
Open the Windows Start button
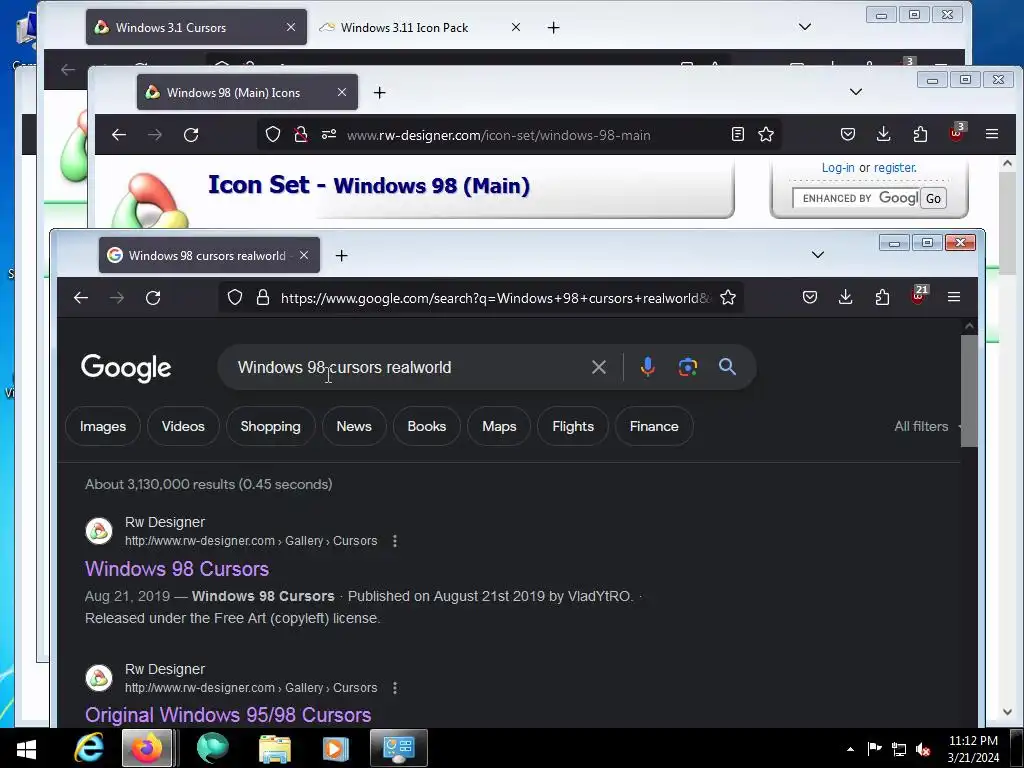click(x=26, y=748)
